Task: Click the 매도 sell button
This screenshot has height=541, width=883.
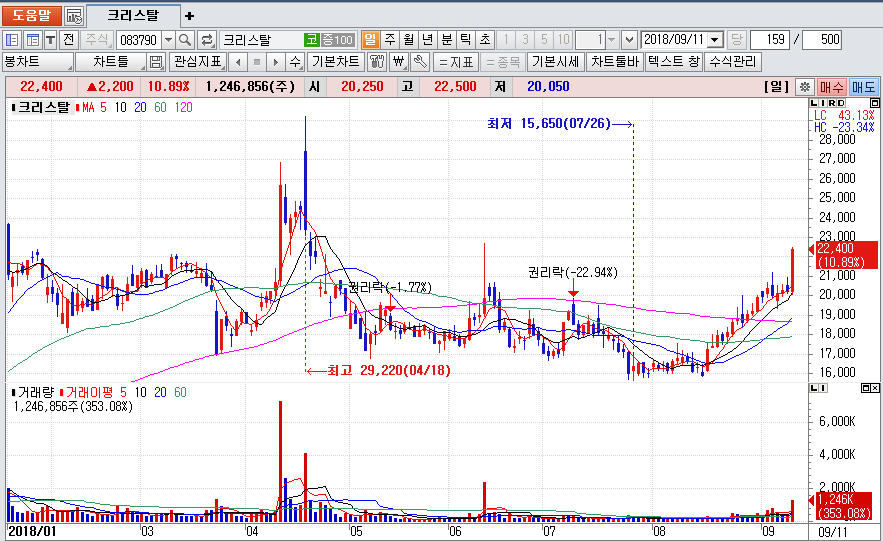Action: tap(863, 87)
